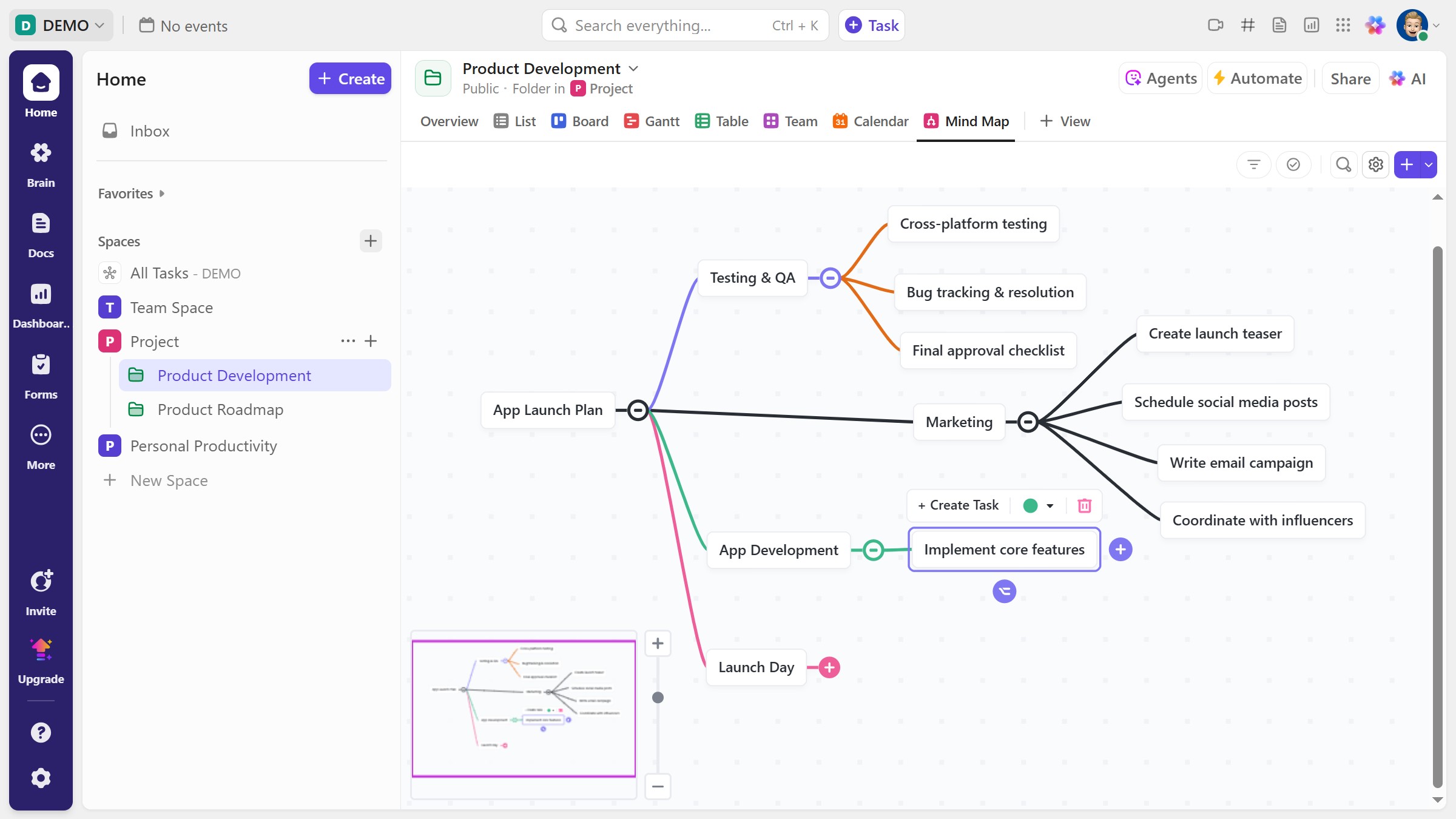This screenshot has width=1456, height=819.
Task: Toggle show closed tasks checkmark icon
Action: point(1293,164)
